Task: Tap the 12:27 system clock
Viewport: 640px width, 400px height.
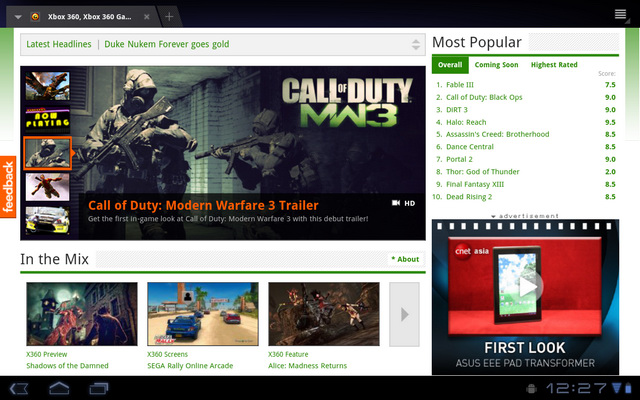Action: tap(576, 388)
